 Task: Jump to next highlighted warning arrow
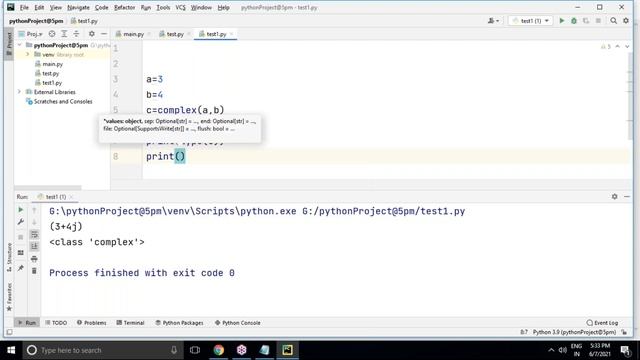(x=627, y=47)
